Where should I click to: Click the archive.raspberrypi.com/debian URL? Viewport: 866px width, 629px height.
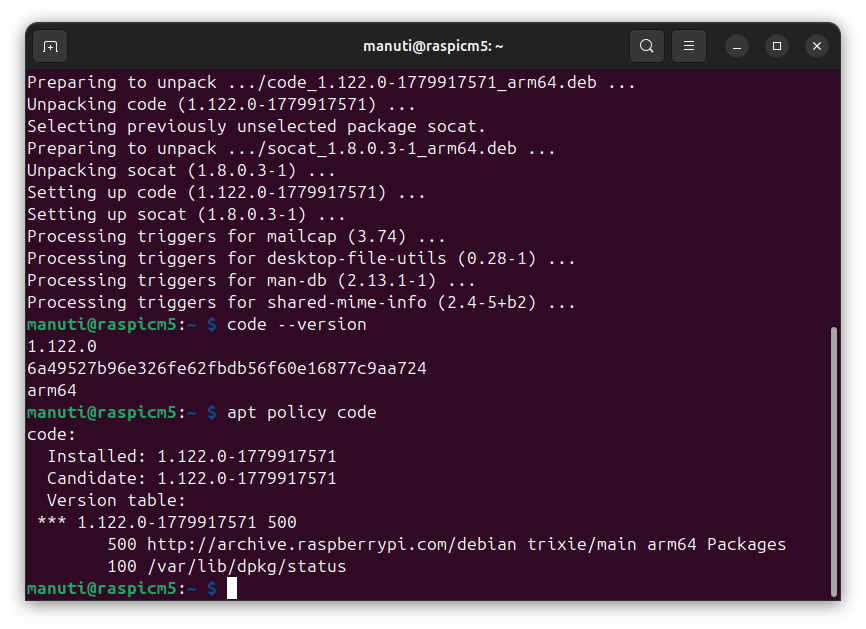coord(331,545)
